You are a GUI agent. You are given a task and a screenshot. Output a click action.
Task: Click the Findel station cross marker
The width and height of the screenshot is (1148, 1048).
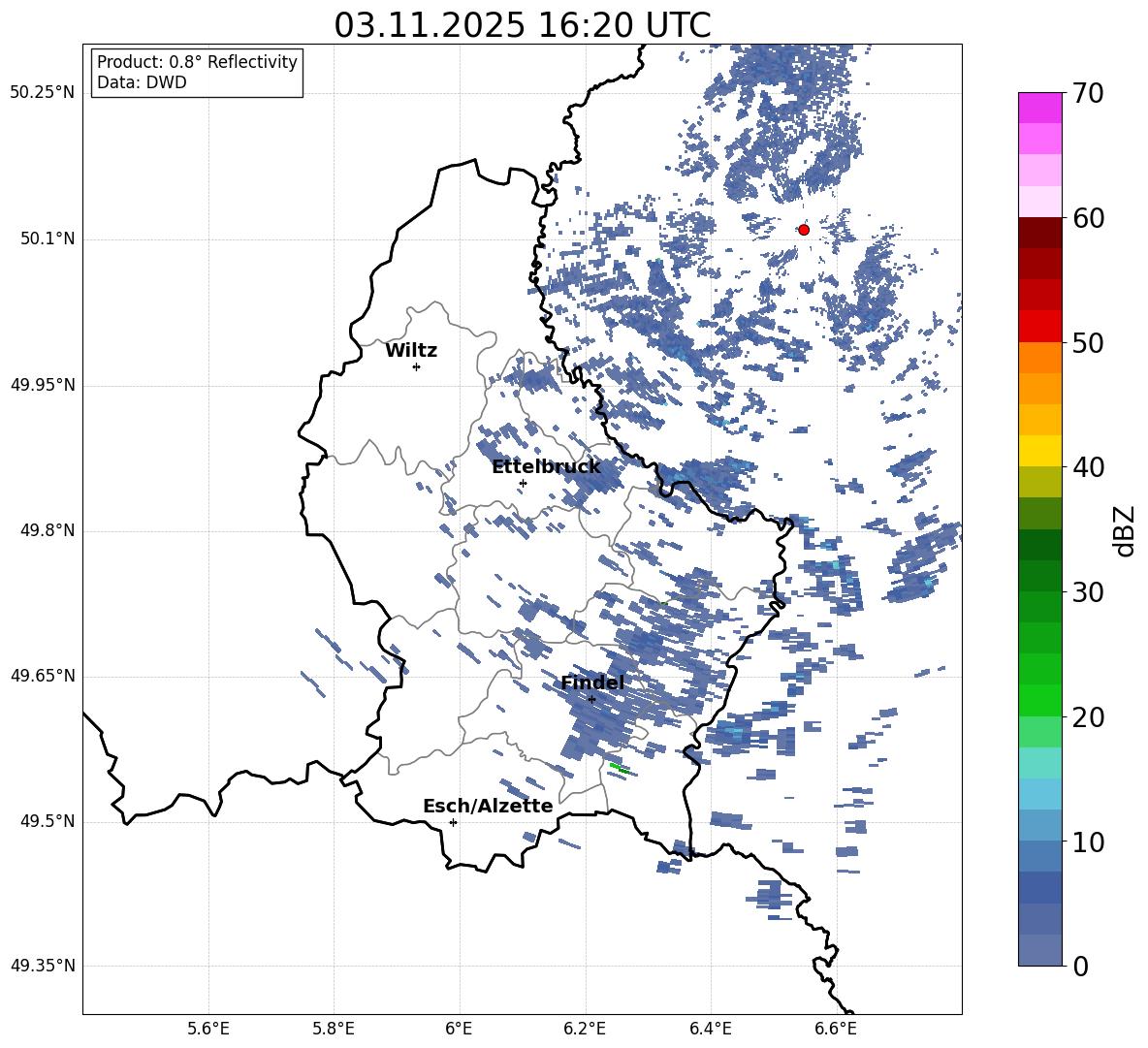(591, 699)
